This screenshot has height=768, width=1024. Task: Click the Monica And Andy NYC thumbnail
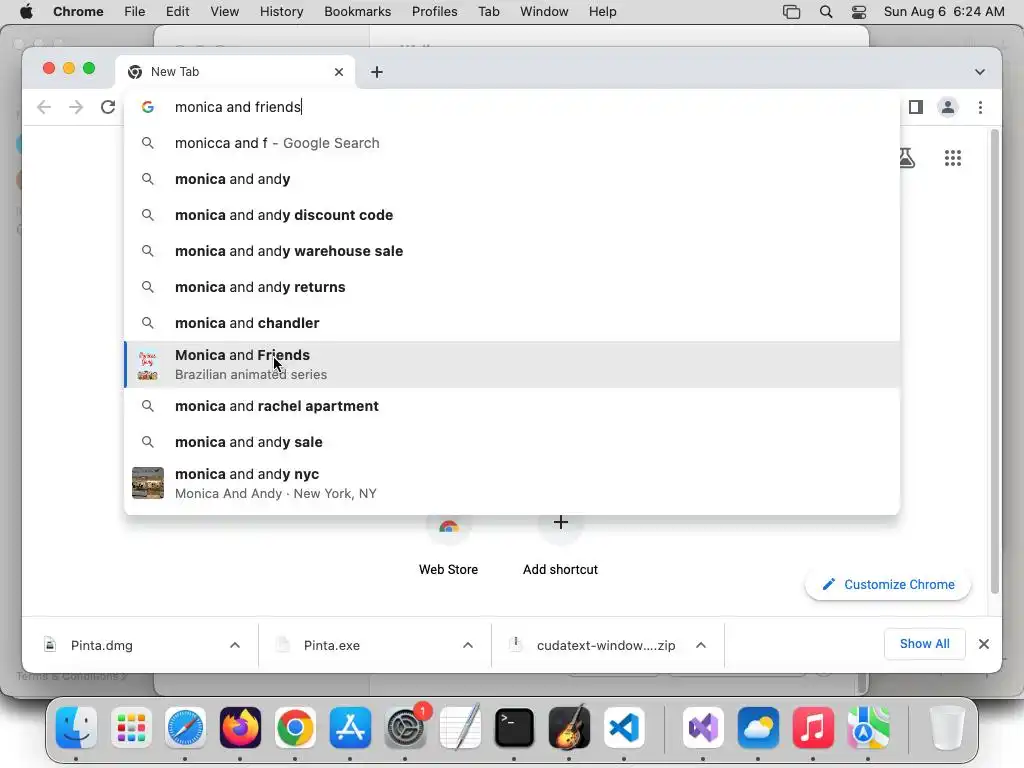(x=148, y=483)
